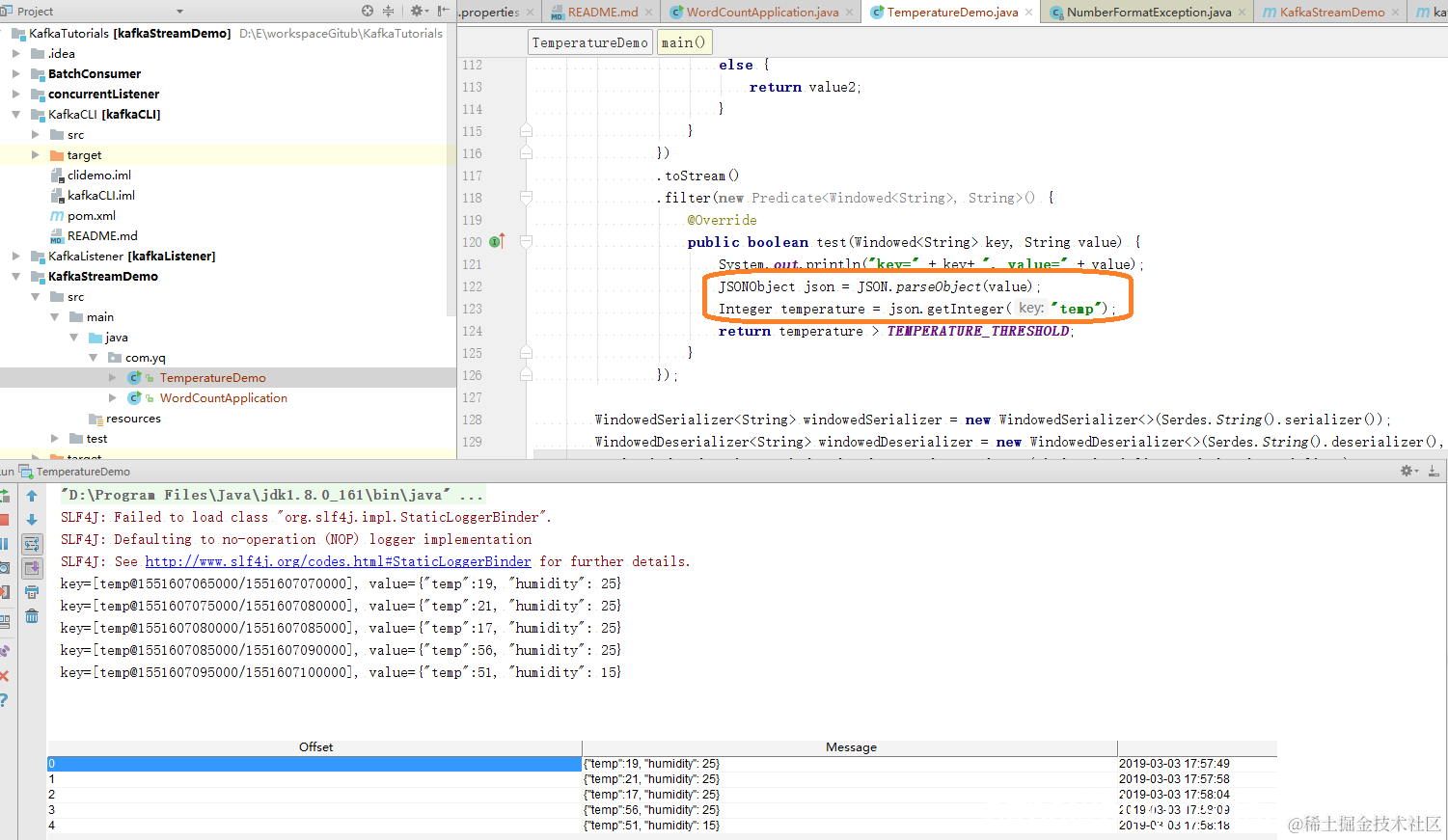The width and height of the screenshot is (1448, 840).
Task: Select clidemo.iml file
Action: click(x=98, y=176)
